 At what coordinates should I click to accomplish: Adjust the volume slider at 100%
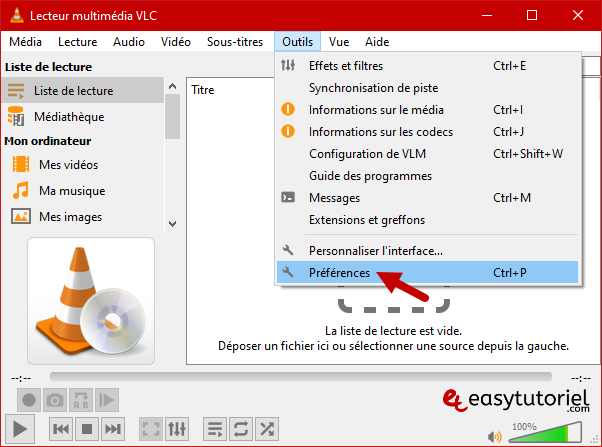545,432
